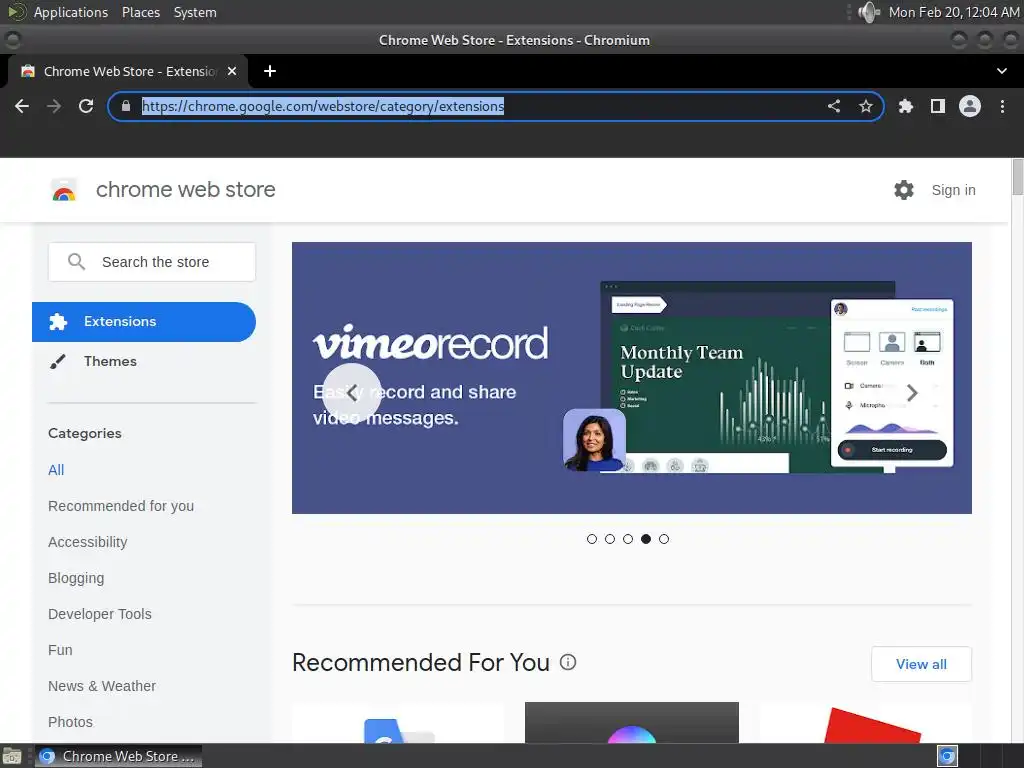Click the show desktop icon in the bottom panel
The height and width of the screenshot is (768, 1024).
12,756
